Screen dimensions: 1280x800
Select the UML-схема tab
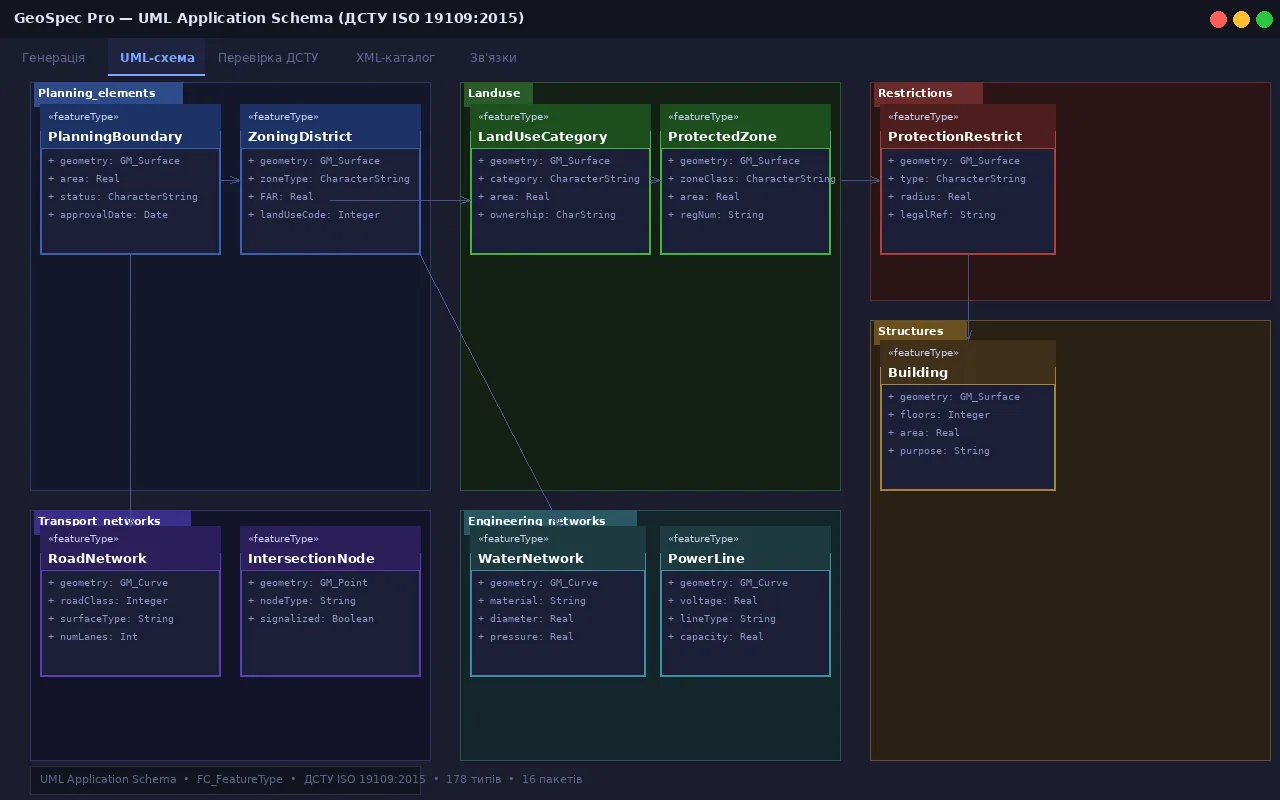[157, 58]
